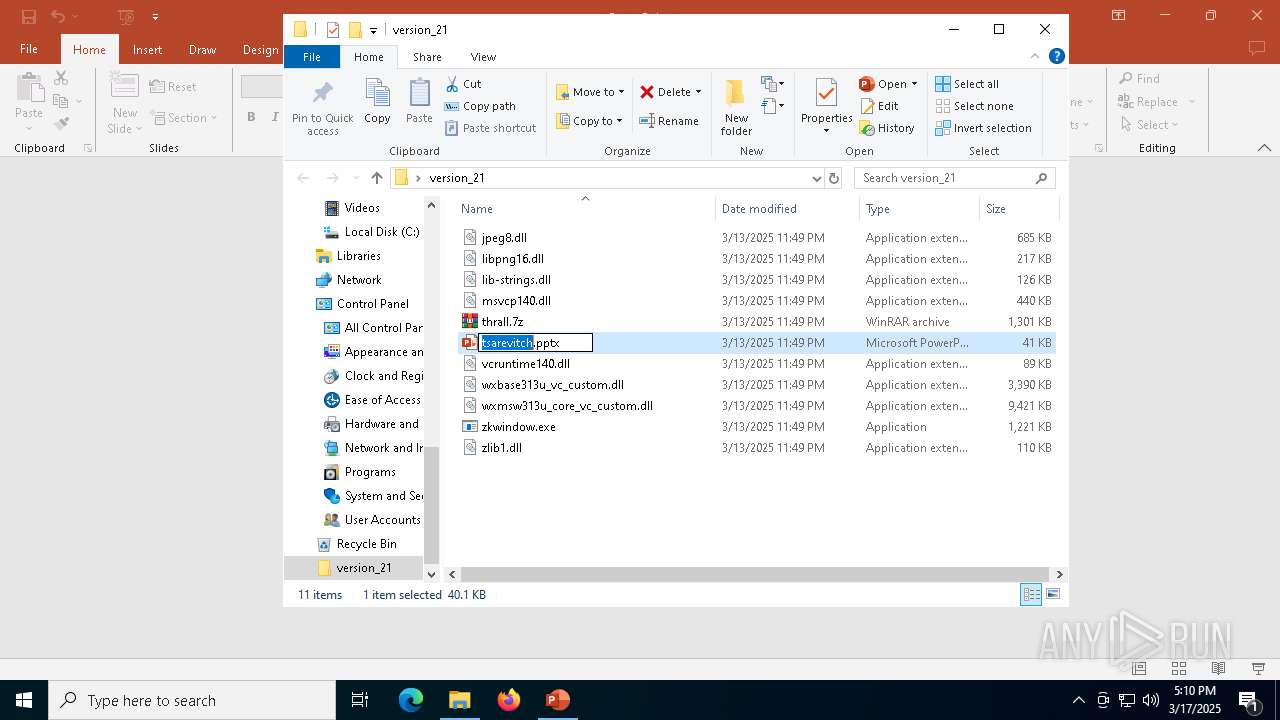Click Pin to Quick access icon

[322, 107]
